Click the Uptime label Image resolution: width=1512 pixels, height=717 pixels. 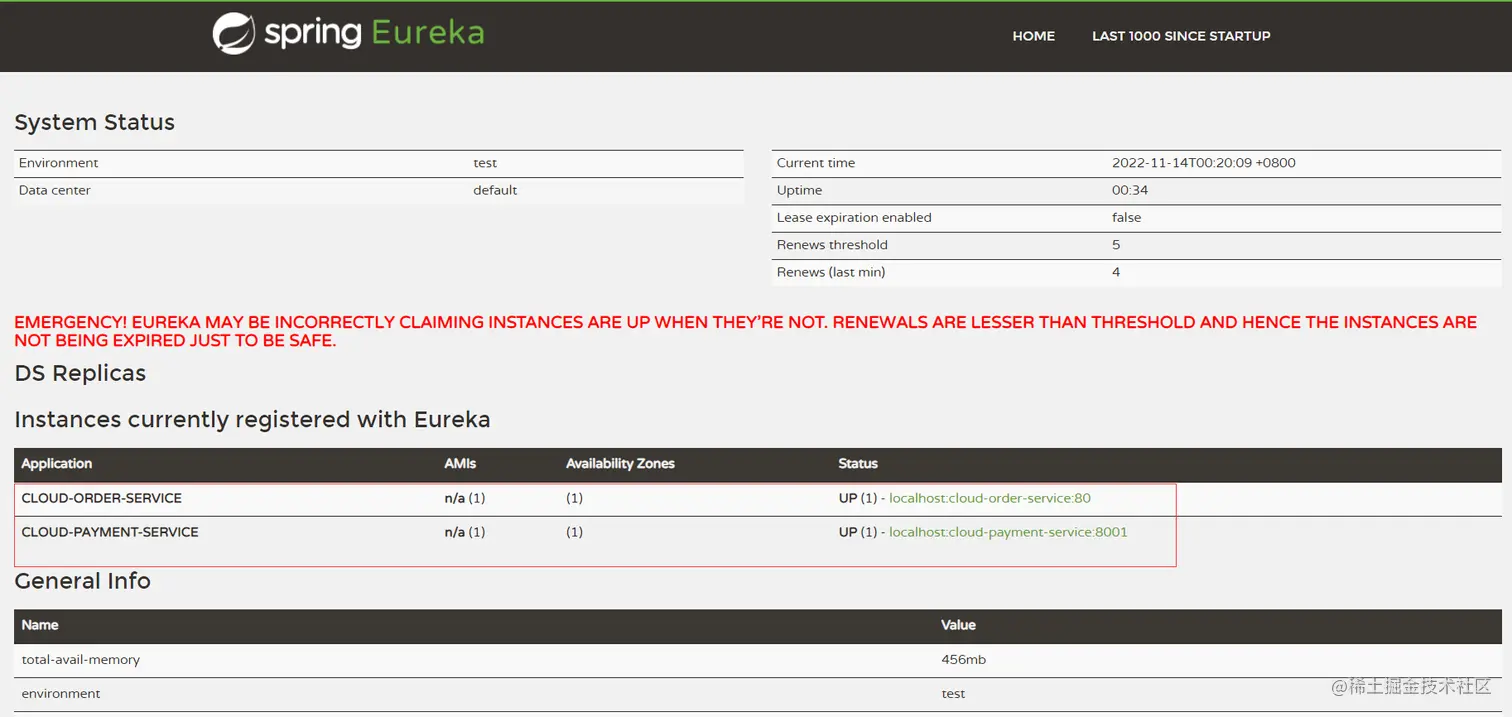(x=799, y=190)
